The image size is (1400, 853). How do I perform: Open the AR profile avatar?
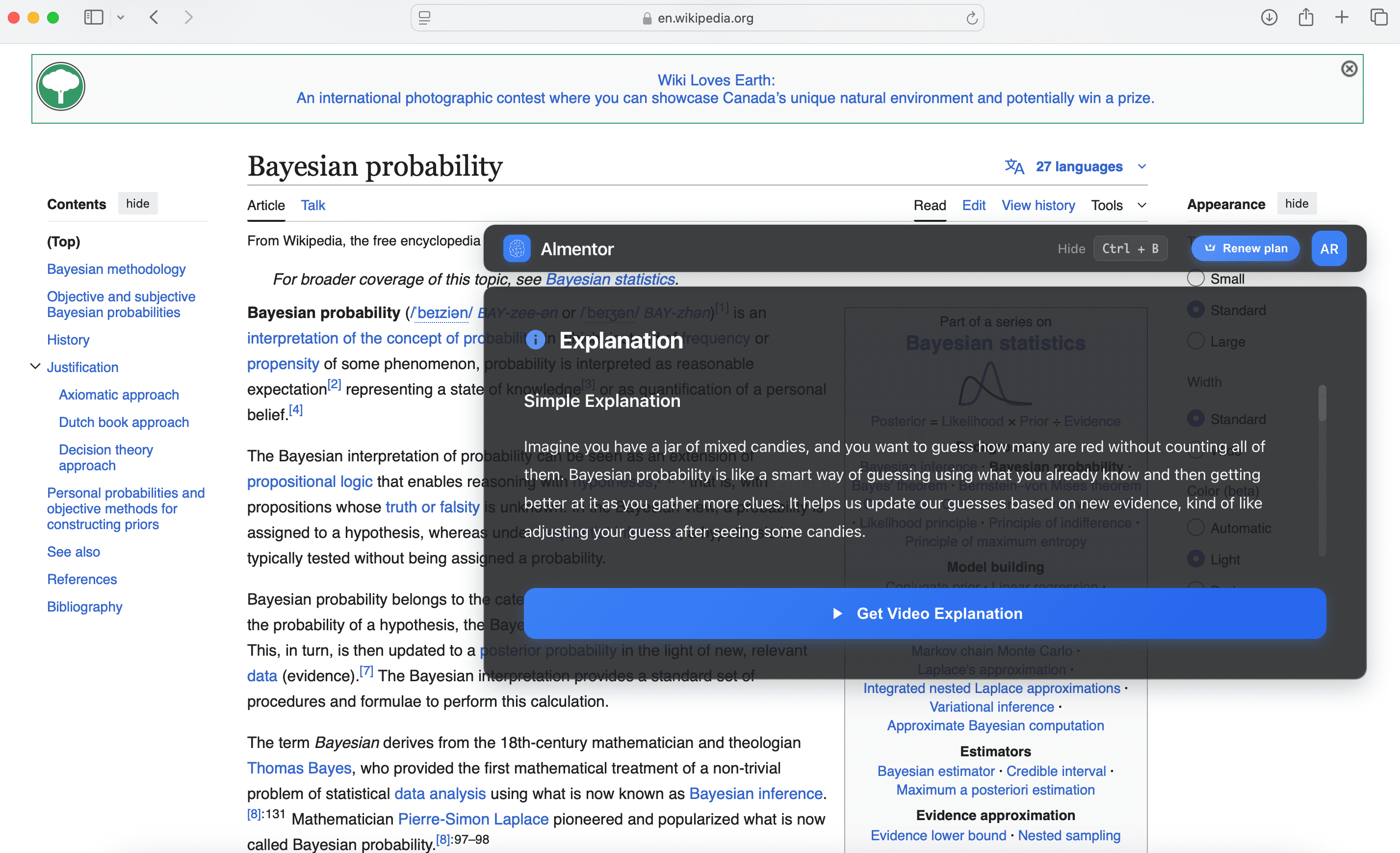click(x=1329, y=248)
